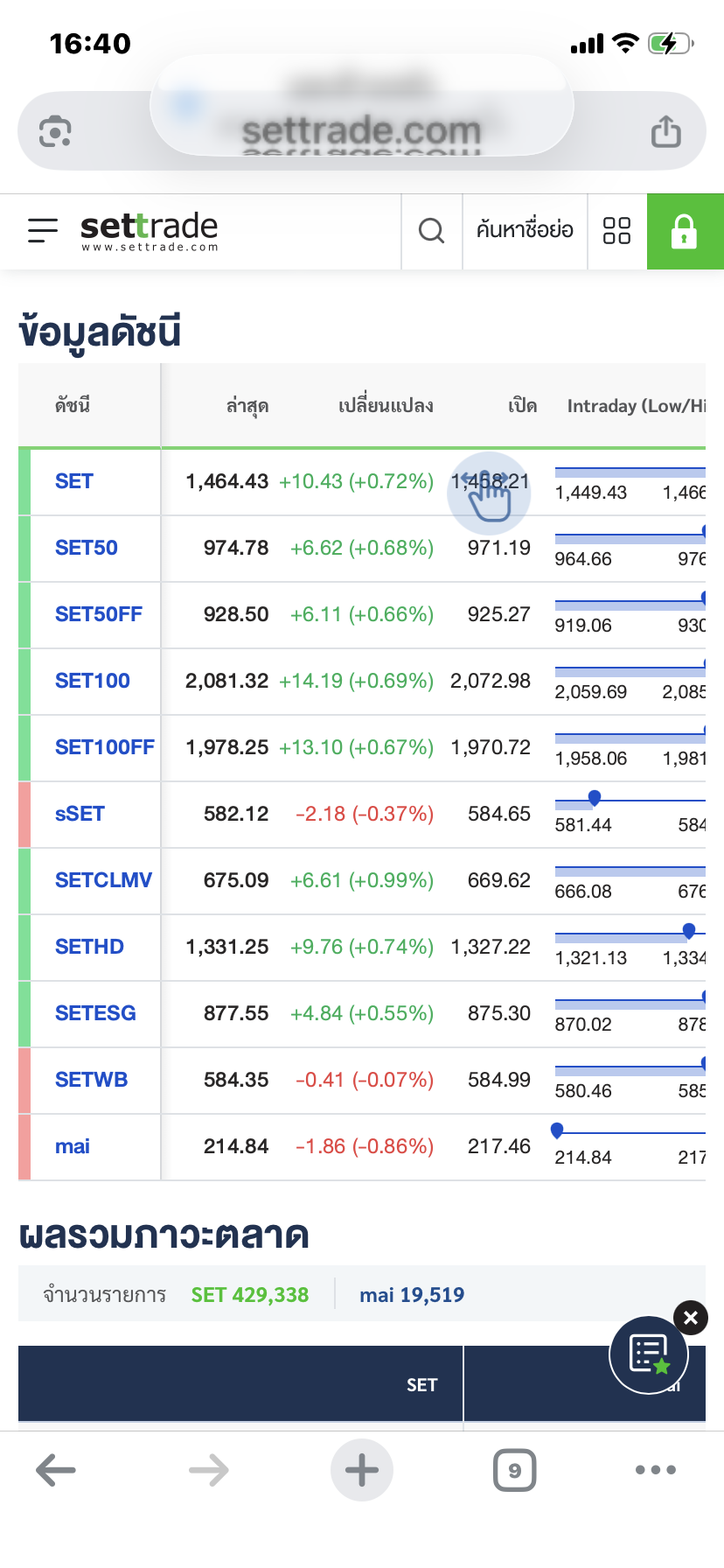Open a new tab with plus button

point(361,1470)
